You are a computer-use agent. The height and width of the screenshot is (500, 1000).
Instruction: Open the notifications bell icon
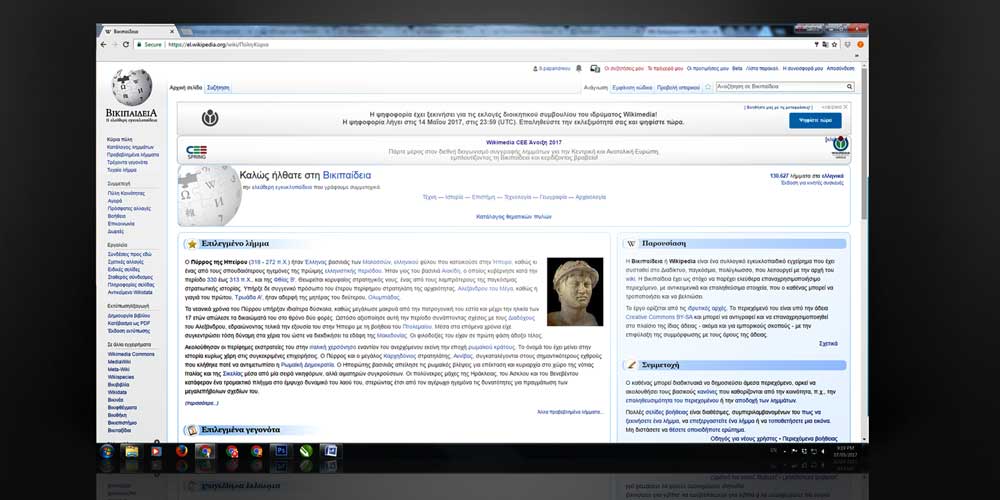tap(578, 68)
